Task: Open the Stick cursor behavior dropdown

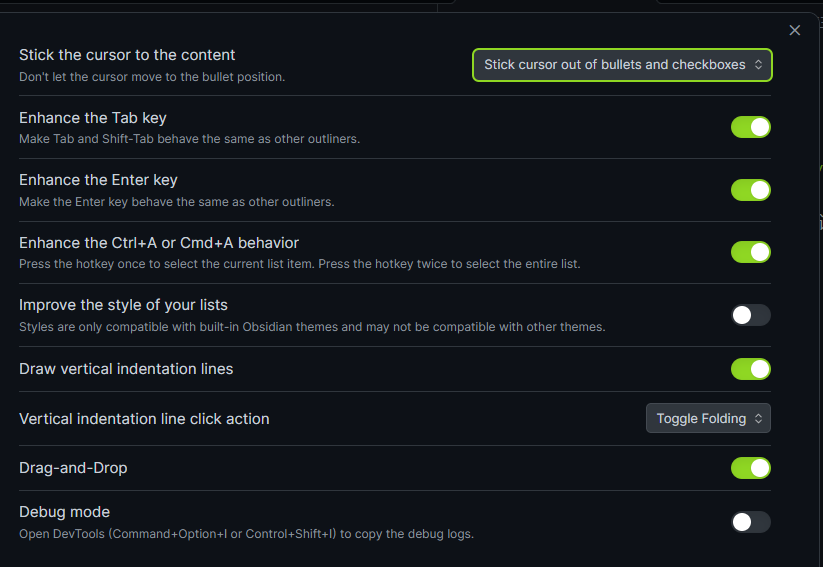Action: point(615,65)
